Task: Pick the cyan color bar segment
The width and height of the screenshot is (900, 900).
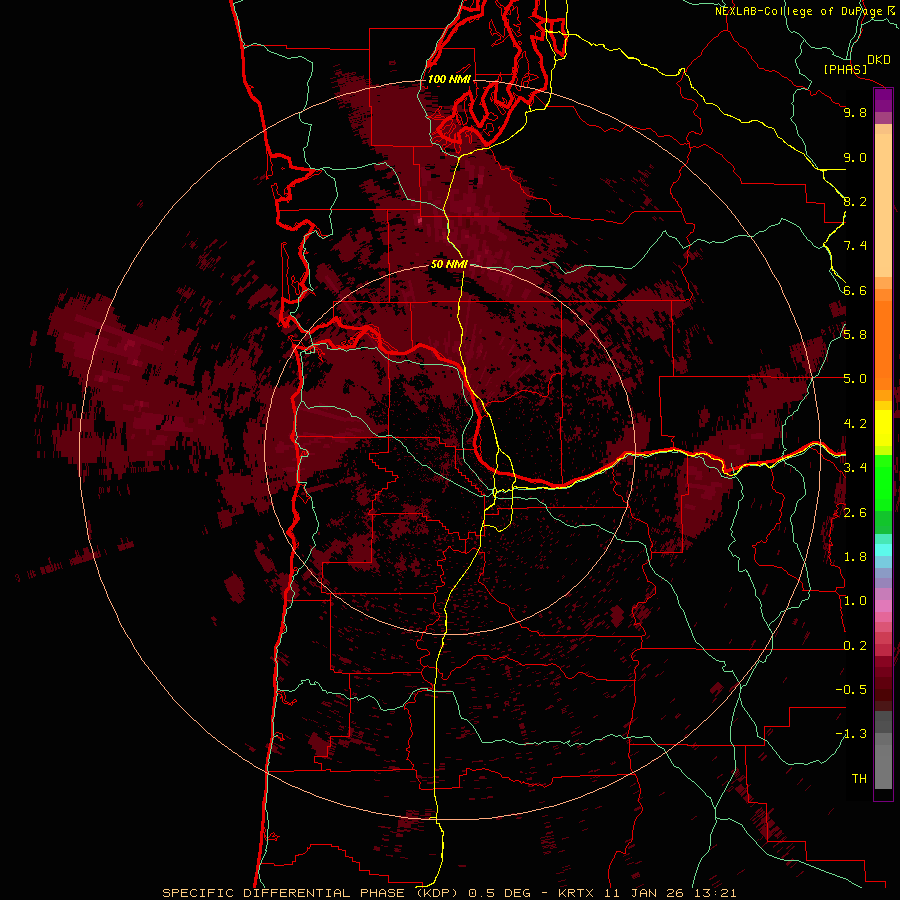Action: tap(883, 549)
